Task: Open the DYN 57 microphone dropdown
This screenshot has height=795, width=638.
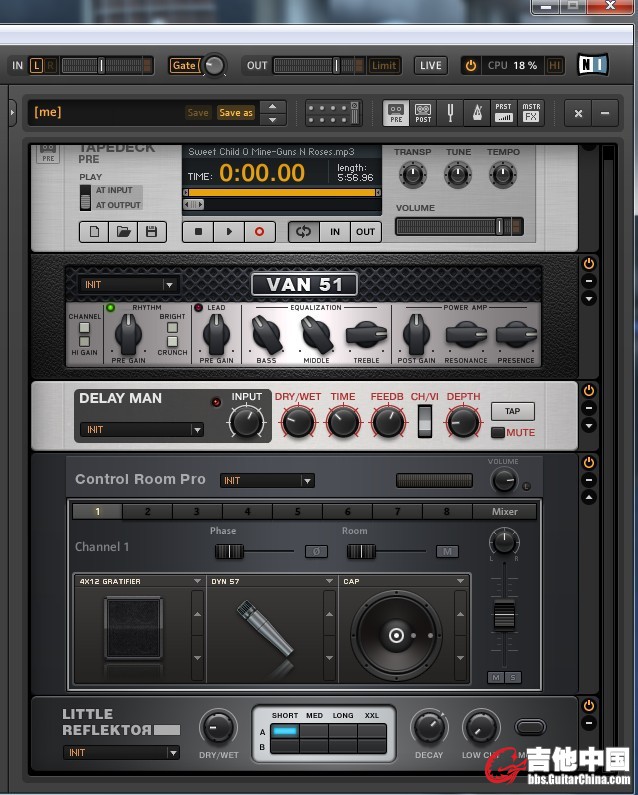Action: 329,581
